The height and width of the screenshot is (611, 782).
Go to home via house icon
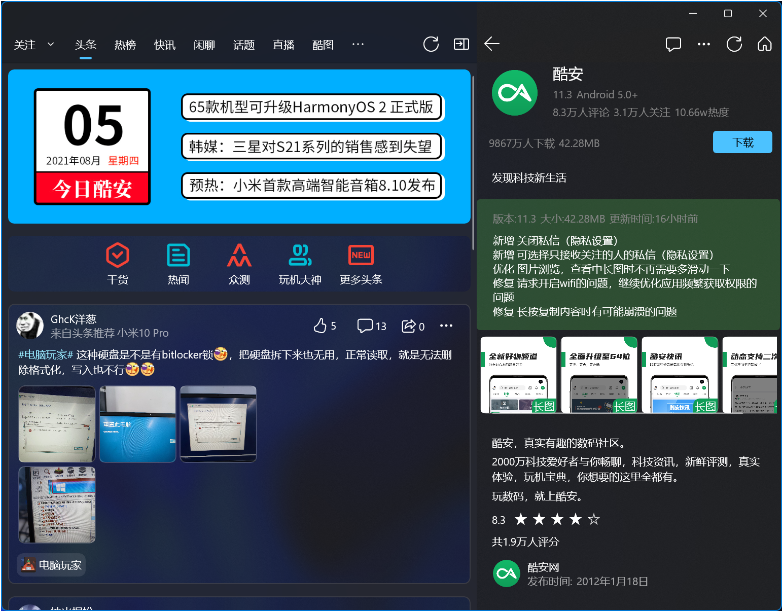click(x=765, y=44)
